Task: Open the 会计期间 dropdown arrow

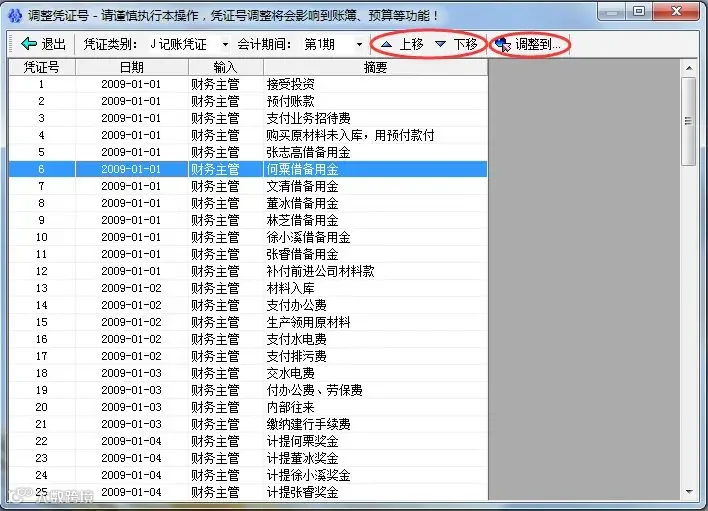Action: coord(359,44)
